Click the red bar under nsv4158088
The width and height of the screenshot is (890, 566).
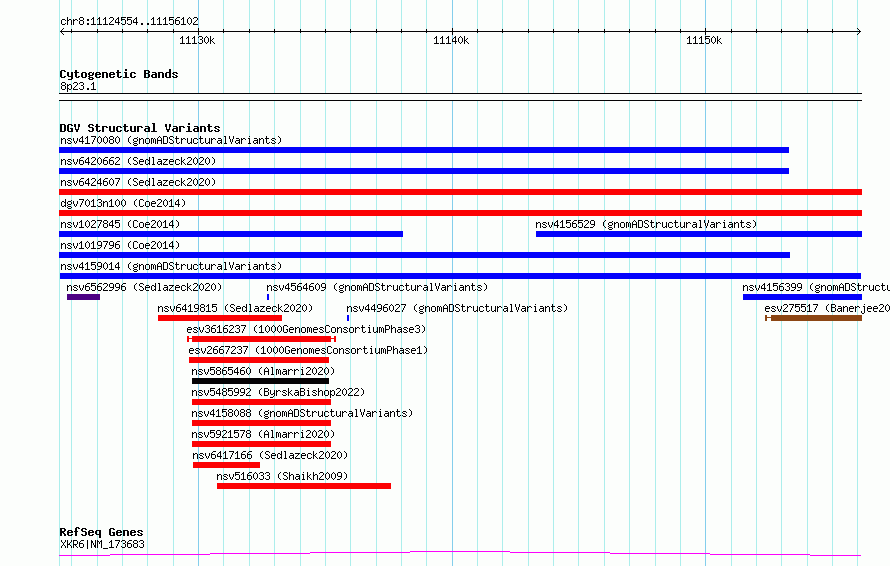(x=261, y=424)
